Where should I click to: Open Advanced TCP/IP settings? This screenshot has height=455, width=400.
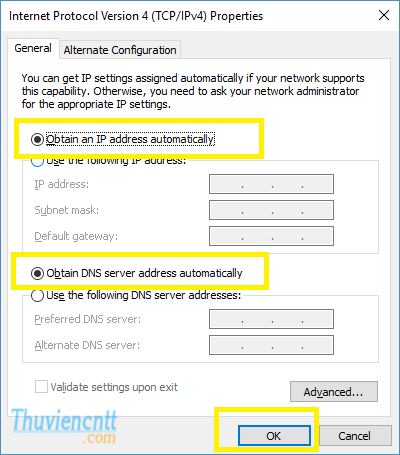coord(334,392)
